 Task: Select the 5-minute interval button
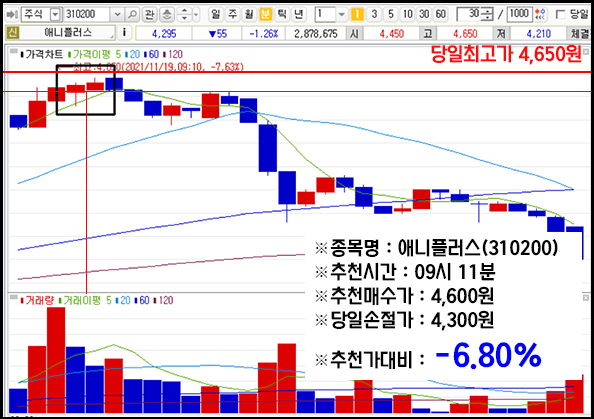pos(391,14)
